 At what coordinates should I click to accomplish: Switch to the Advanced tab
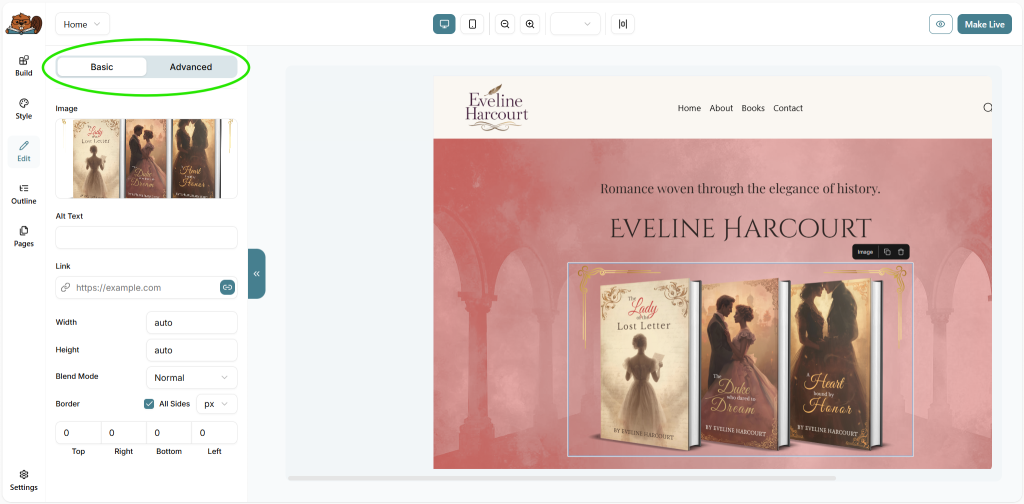coord(191,67)
